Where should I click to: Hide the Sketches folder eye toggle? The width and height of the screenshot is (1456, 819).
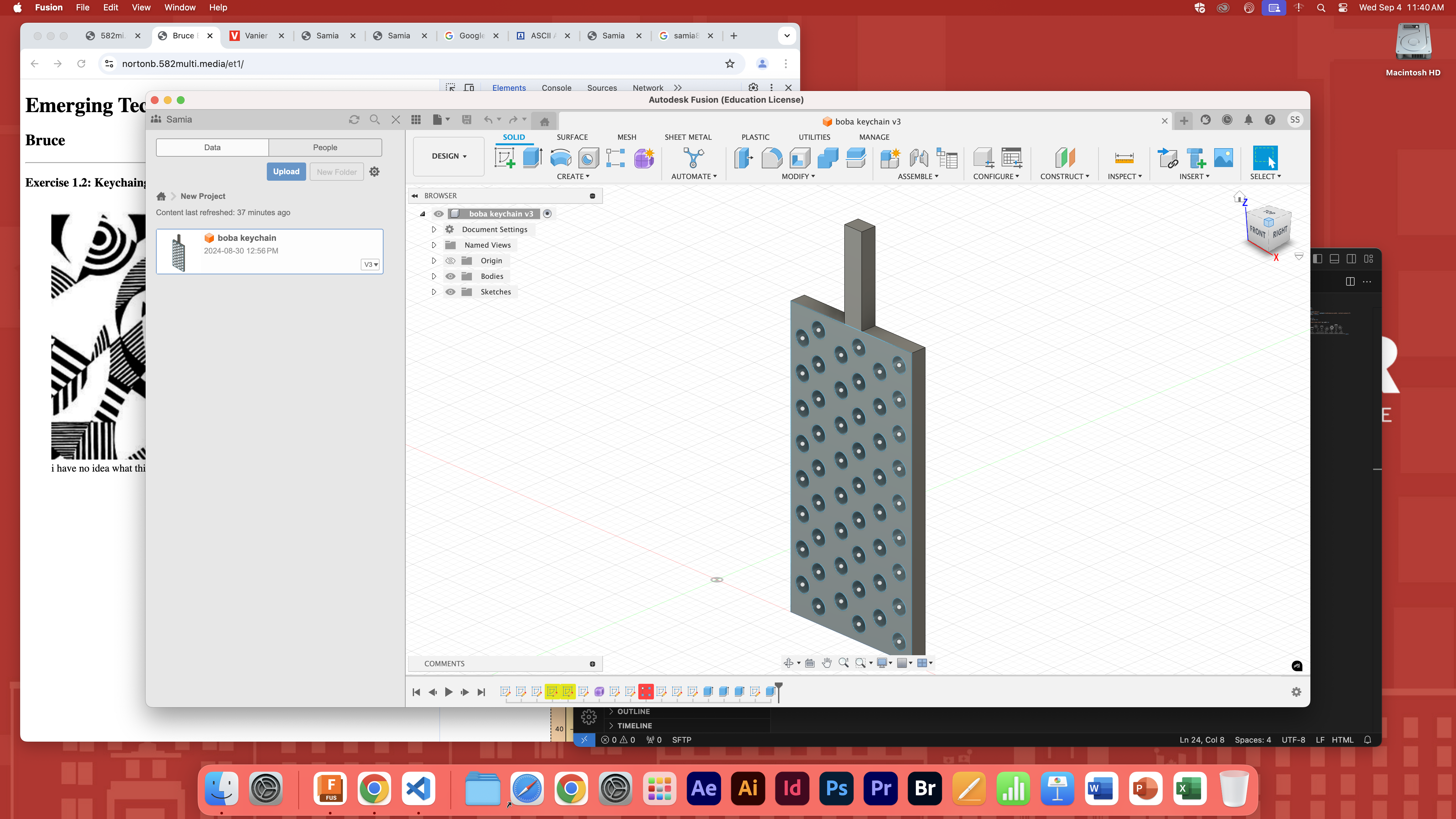pos(450,292)
